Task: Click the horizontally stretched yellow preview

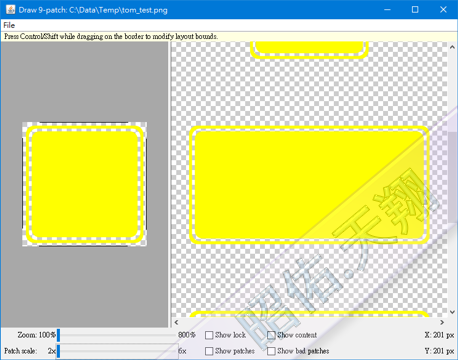Action: (309, 185)
